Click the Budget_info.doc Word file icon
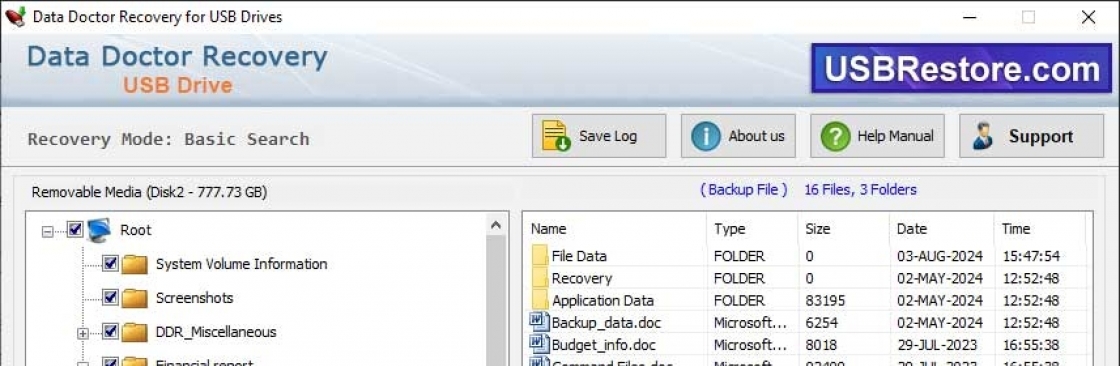The height and width of the screenshot is (366, 1120). 539,344
